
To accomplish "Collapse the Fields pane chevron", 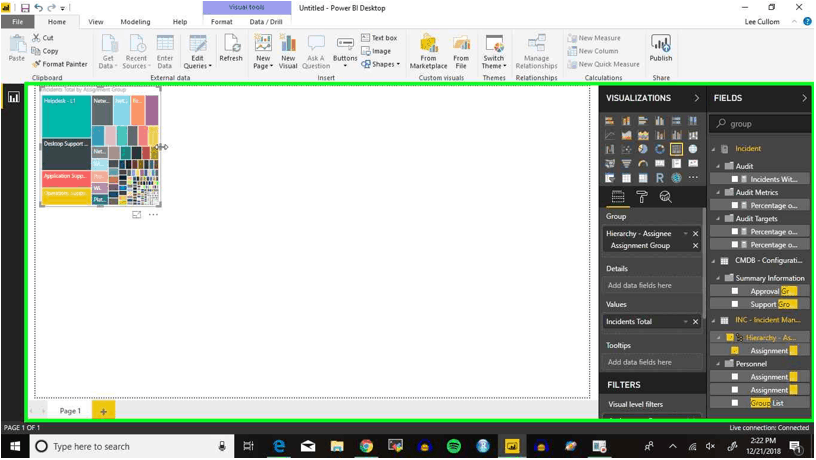I will click(804, 98).
